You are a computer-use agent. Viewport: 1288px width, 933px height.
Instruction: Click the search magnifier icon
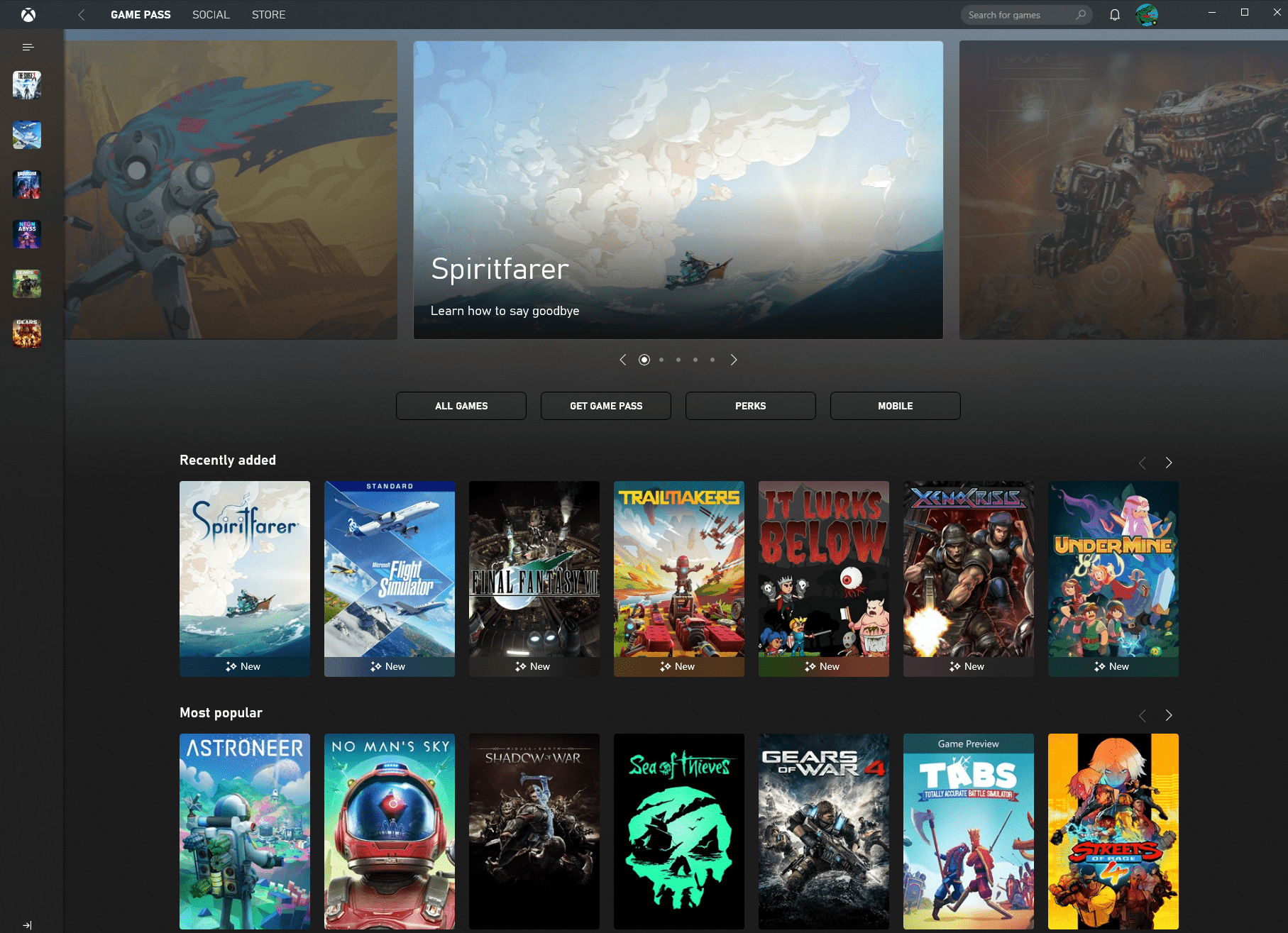coord(1081,15)
